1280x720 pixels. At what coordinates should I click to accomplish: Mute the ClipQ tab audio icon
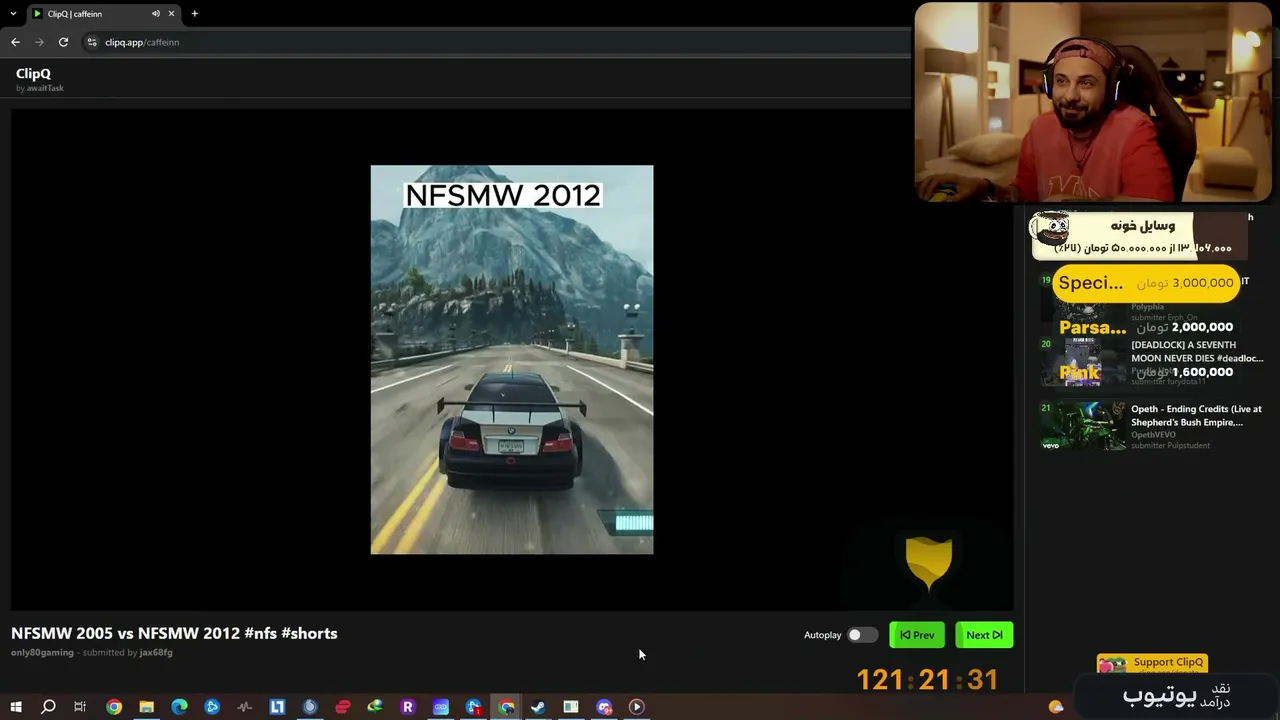pos(156,14)
